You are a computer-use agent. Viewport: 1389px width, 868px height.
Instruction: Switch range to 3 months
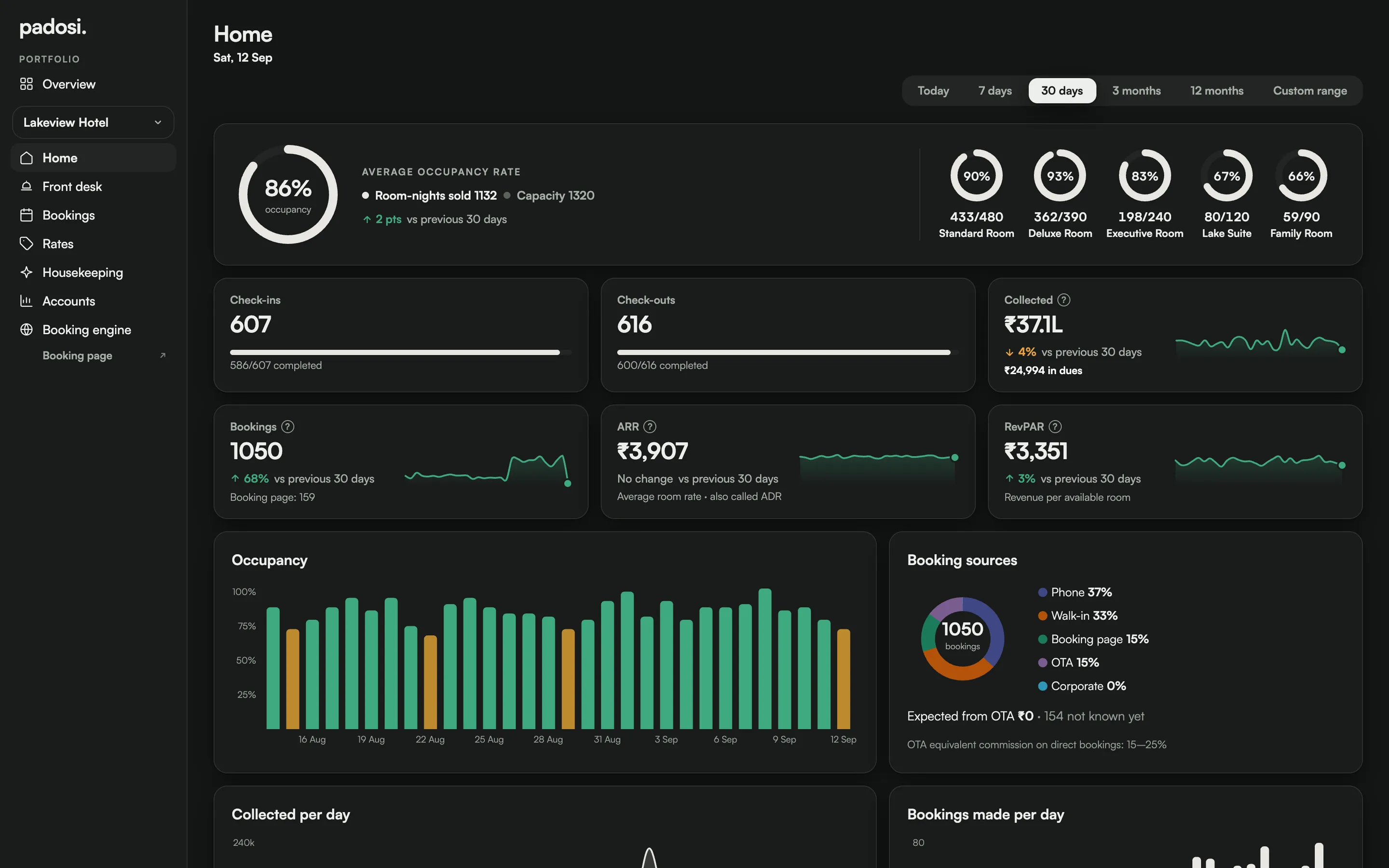click(x=1136, y=91)
